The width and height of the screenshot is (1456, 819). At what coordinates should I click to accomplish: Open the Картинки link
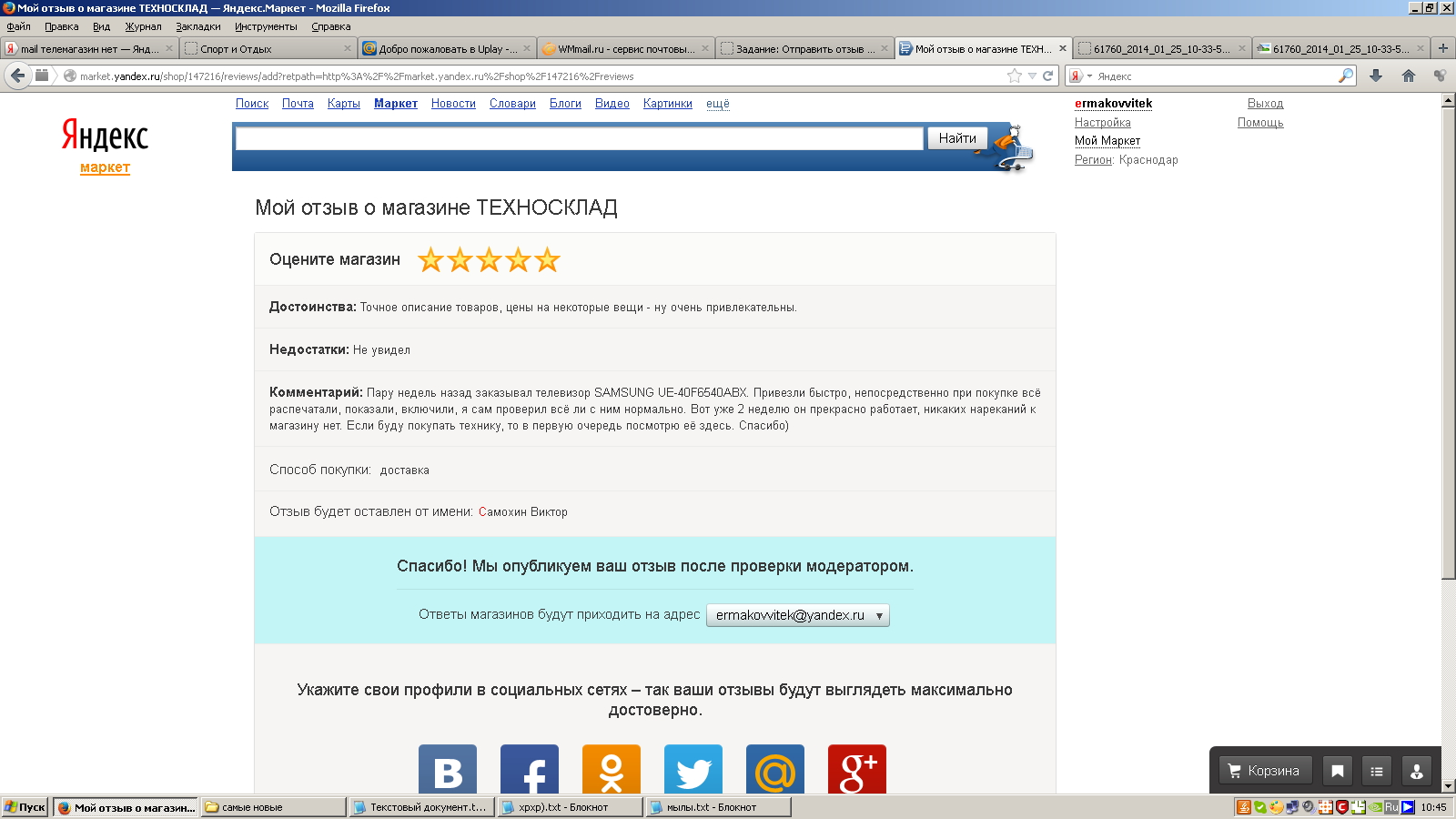(x=668, y=104)
